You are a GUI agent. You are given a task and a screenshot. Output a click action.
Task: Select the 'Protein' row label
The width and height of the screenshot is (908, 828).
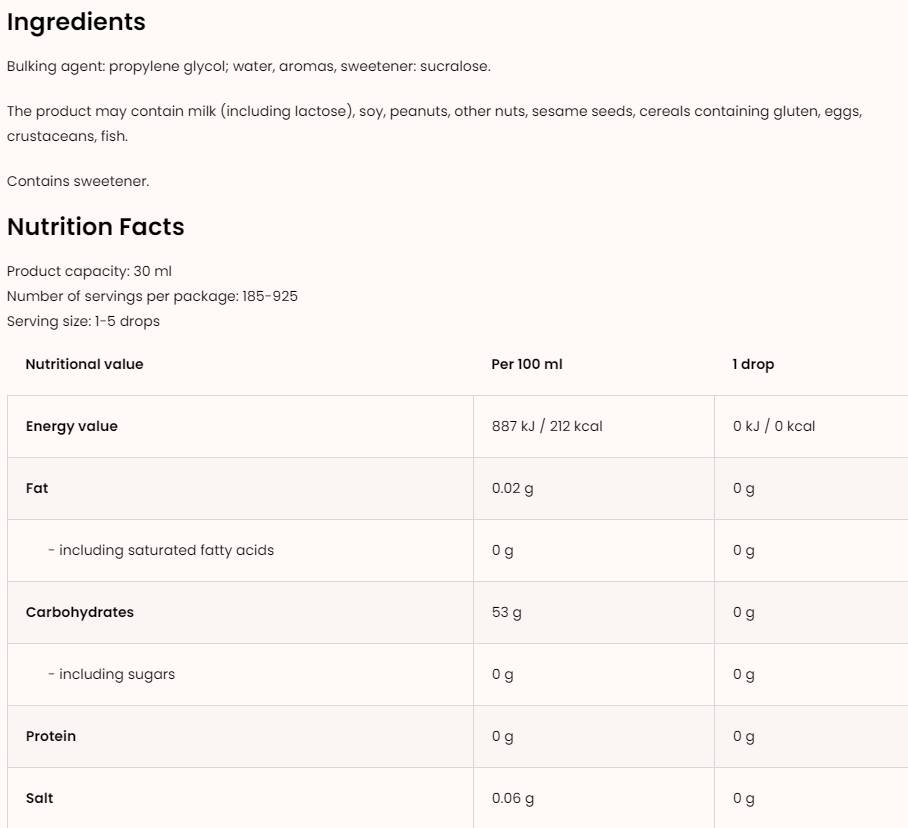click(51, 736)
